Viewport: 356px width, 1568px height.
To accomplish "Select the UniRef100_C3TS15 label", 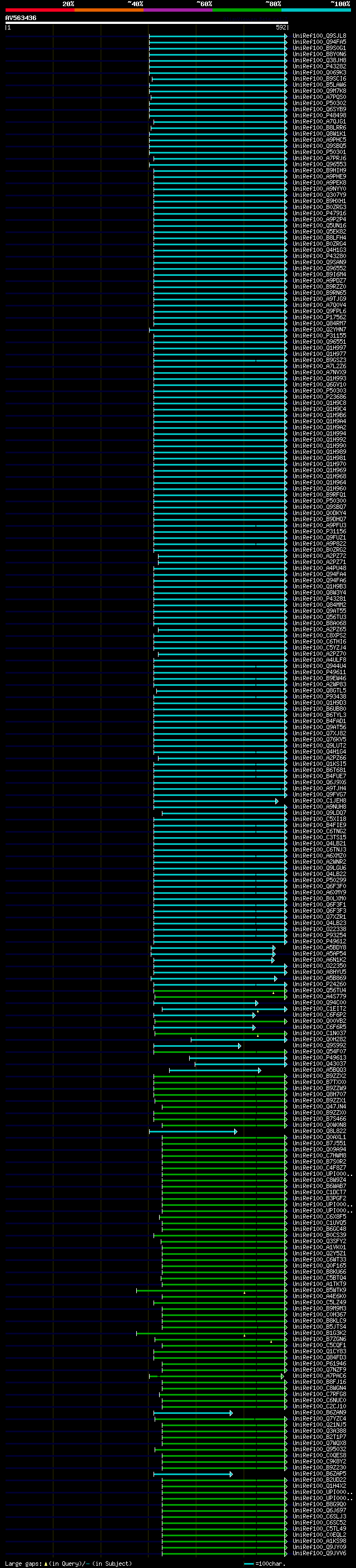I will coord(319,838).
